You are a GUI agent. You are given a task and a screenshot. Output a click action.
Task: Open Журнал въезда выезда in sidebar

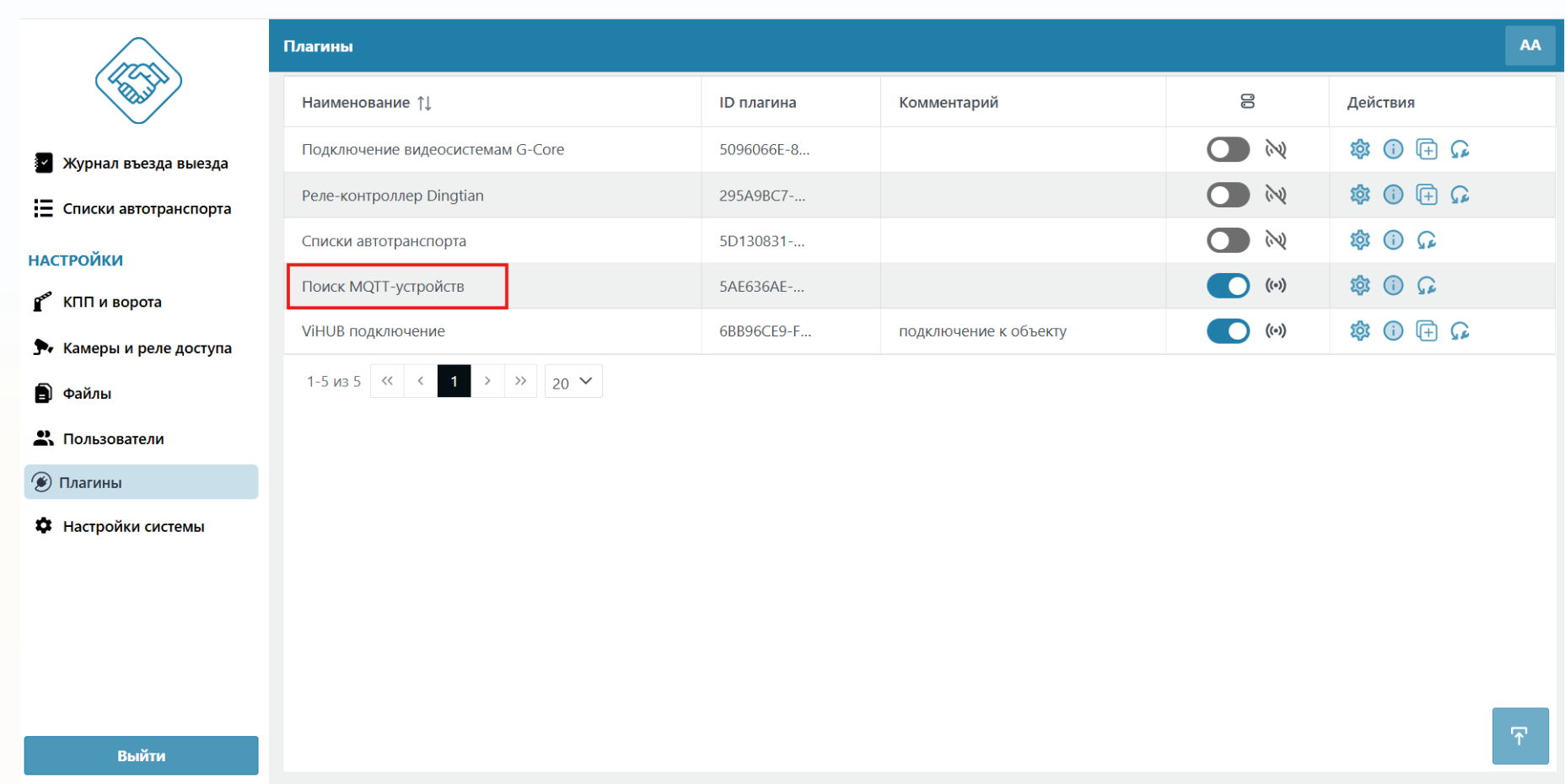point(145,164)
